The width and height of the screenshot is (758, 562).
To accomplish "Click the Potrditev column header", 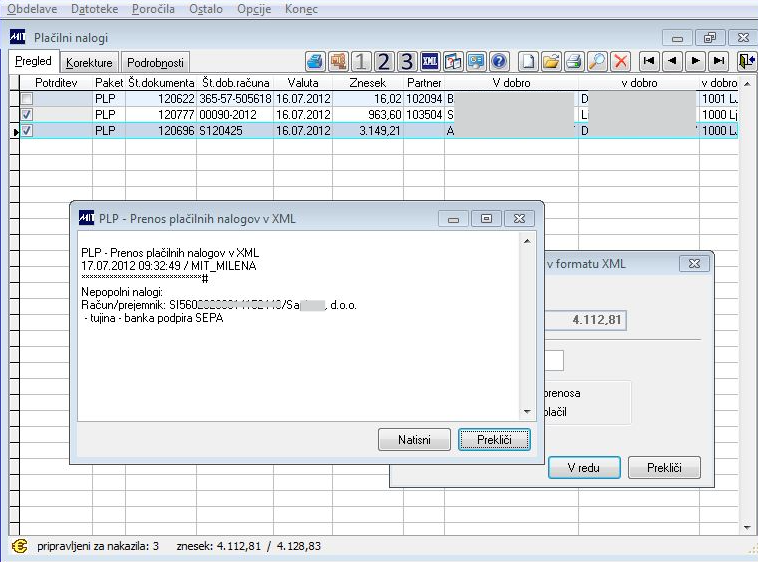I will click(56, 83).
